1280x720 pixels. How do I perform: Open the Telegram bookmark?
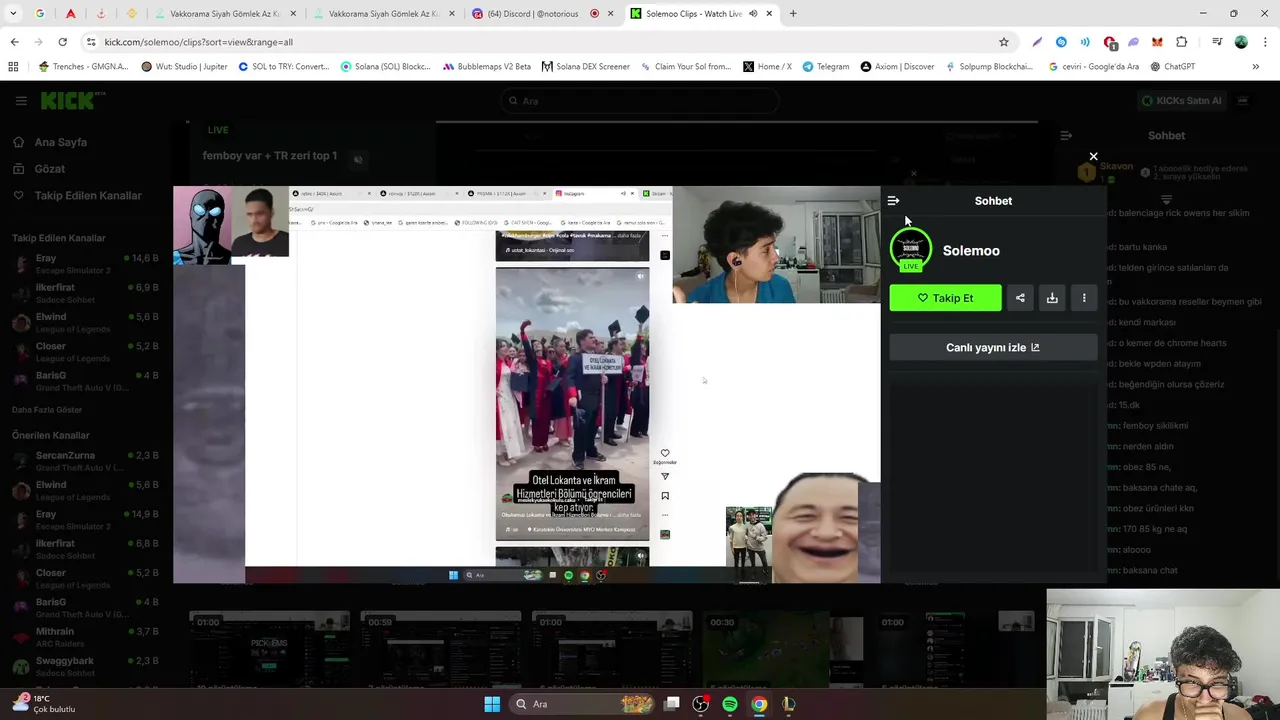click(x=825, y=67)
